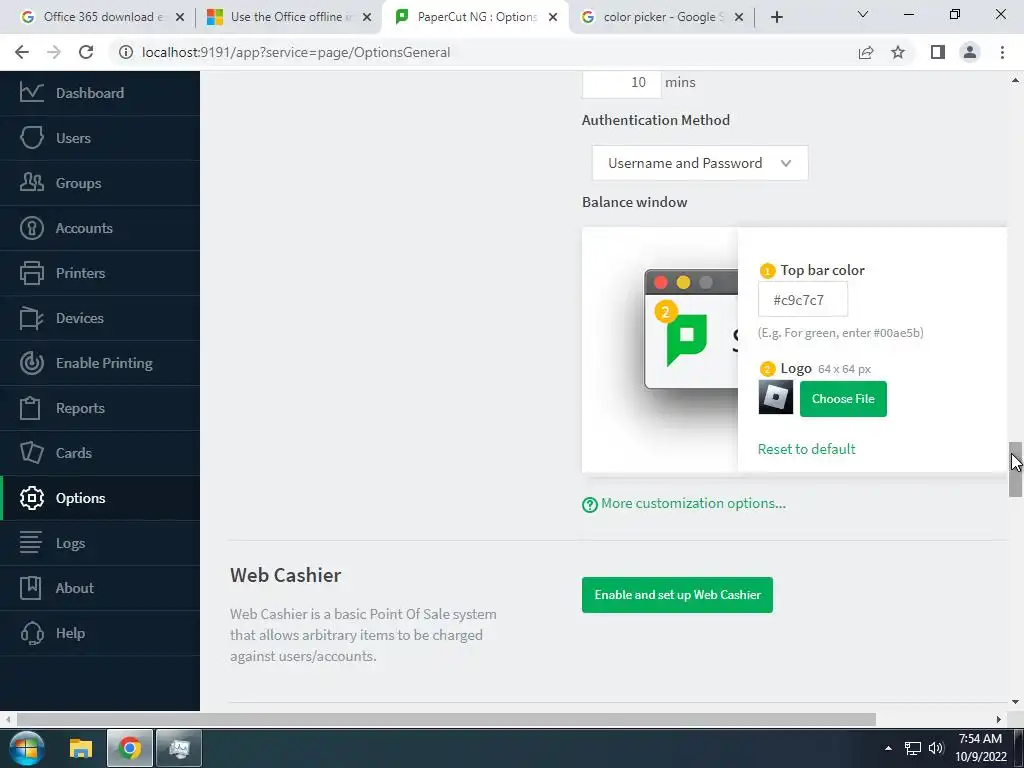This screenshot has width=1024, height=768.
Task: Click the Help headset icon
Action: point(31,633)
